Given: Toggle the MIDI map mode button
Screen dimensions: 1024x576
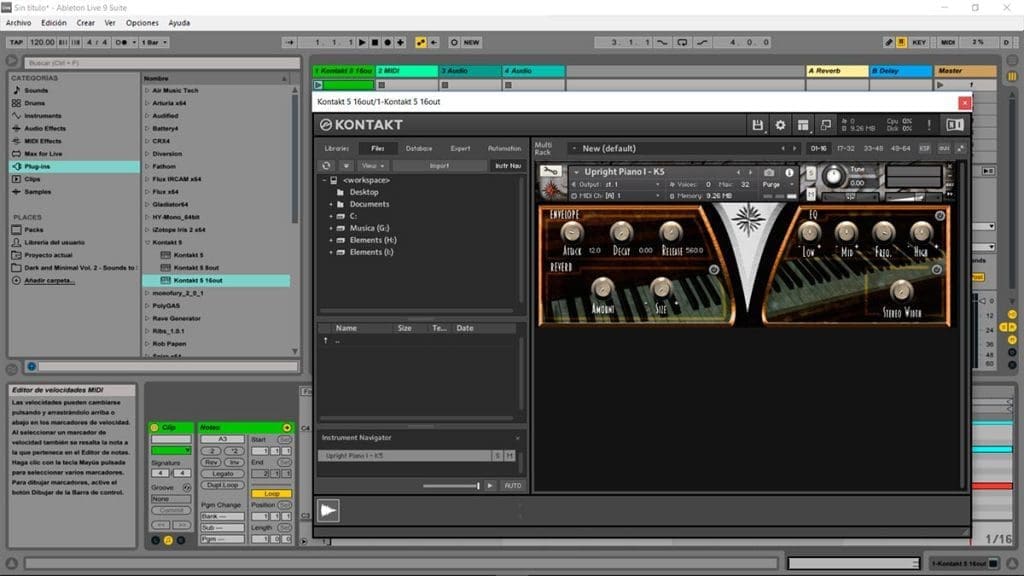Looking at the screenshot, I should (x=948, y=42).
